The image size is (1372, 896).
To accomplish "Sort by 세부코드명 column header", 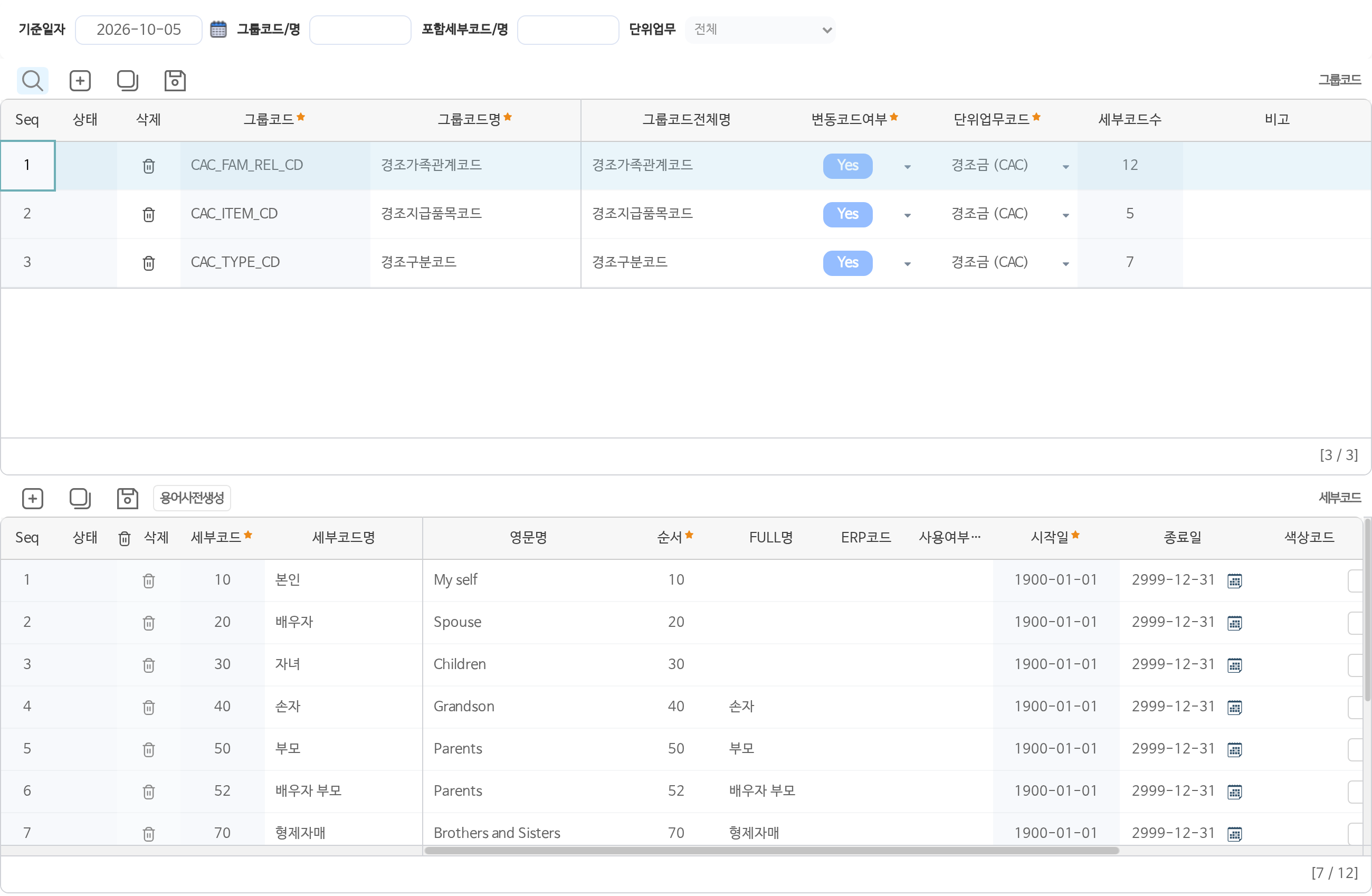I will pyautogui.click(x=344, y=537).
